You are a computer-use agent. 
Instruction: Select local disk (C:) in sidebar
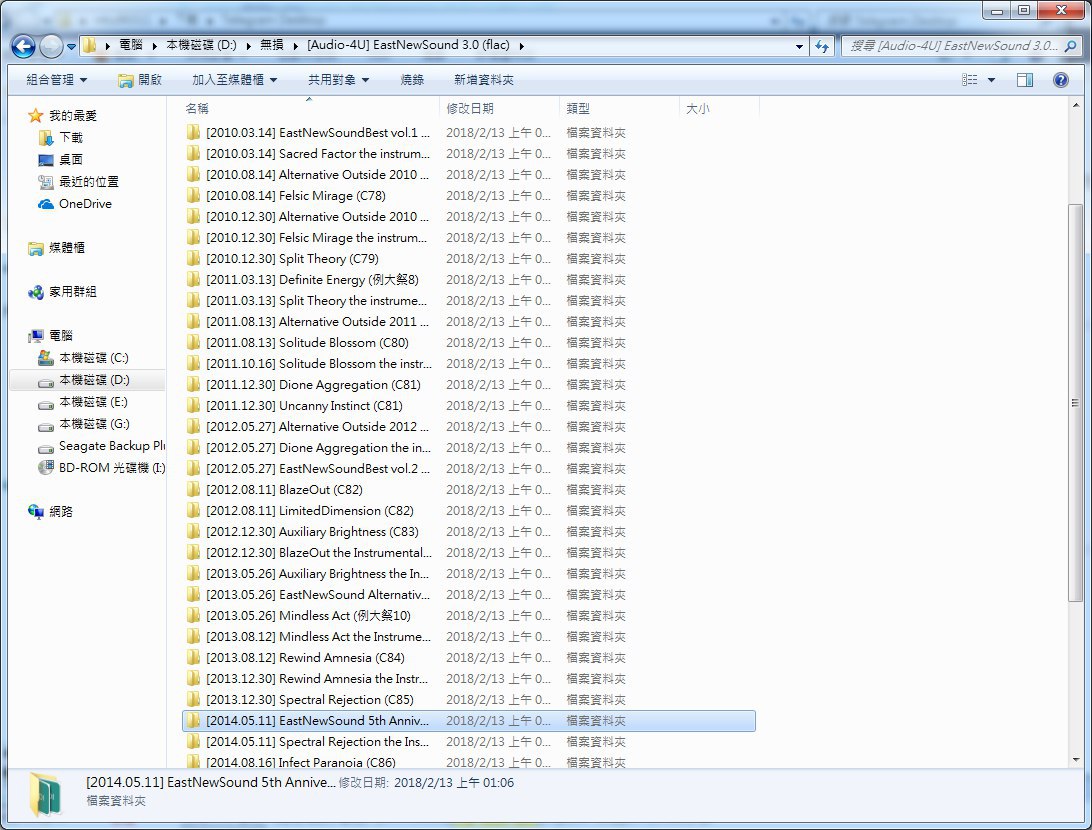92,358
